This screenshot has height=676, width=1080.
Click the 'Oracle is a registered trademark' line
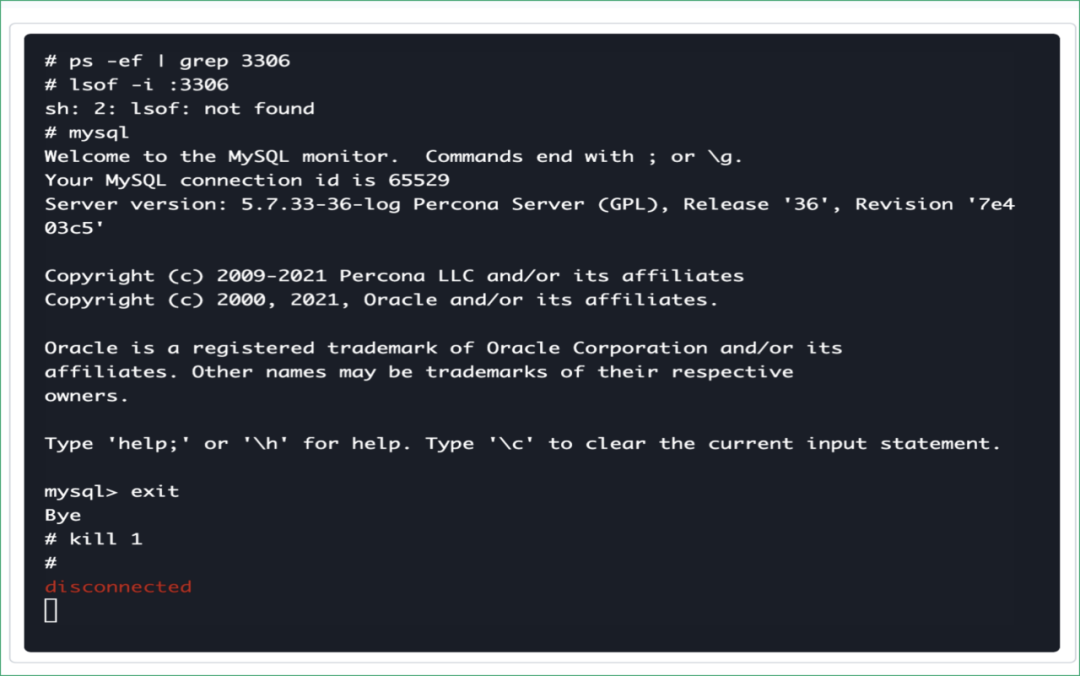(443, 348)
